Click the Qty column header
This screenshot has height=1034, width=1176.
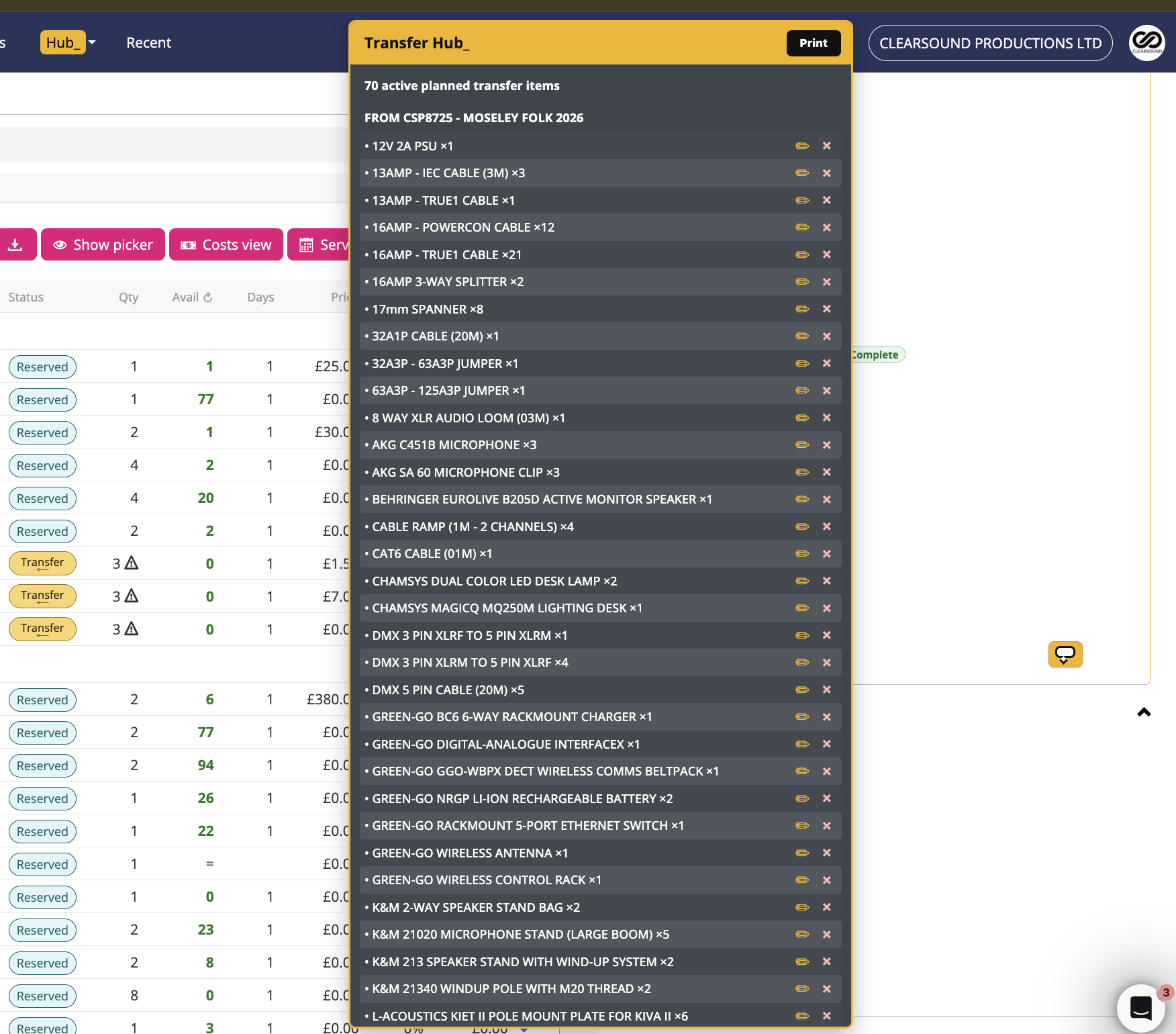click(x=128, y=297)
